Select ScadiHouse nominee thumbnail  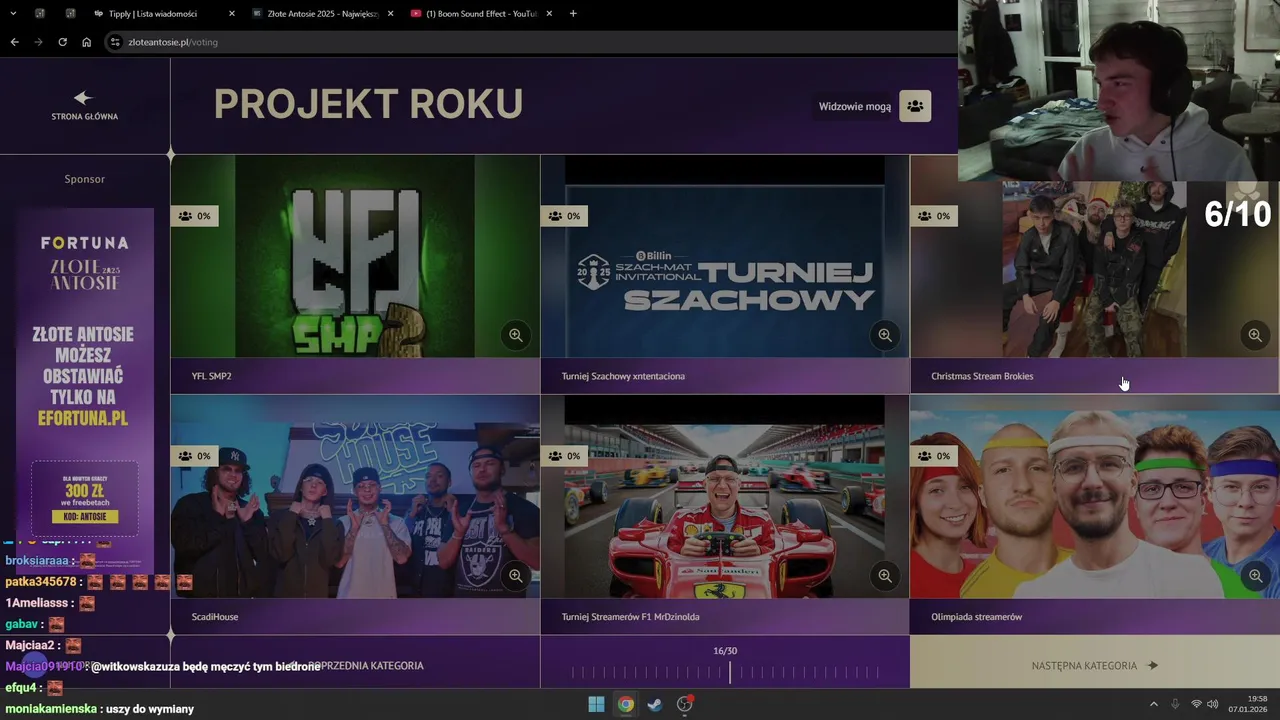click(x=355, y=497)
